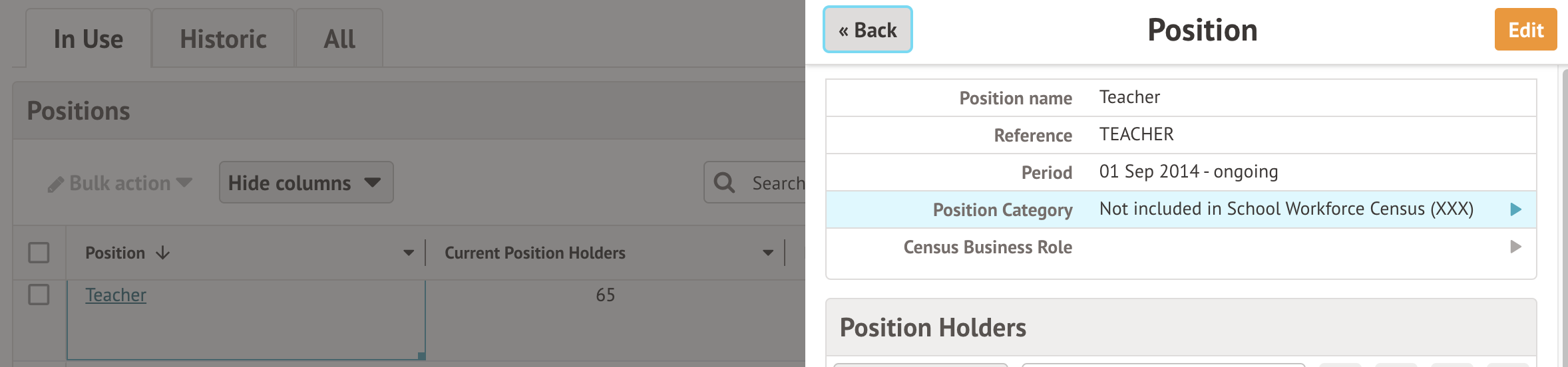
Task: Open the Position column dropdown caret
Action: pos(409,253)
